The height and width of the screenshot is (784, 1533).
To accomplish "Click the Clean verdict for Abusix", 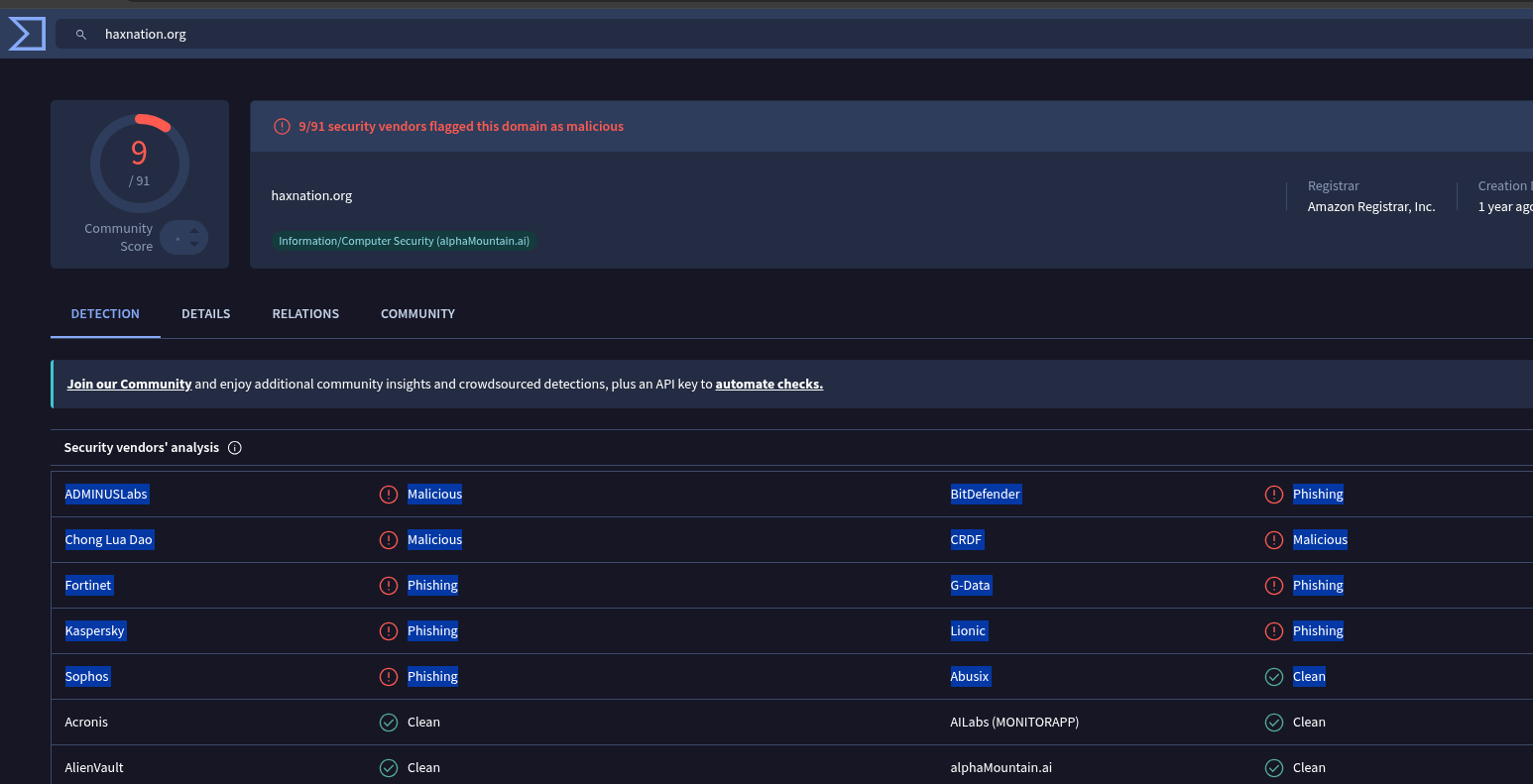I will point(1309,676).
